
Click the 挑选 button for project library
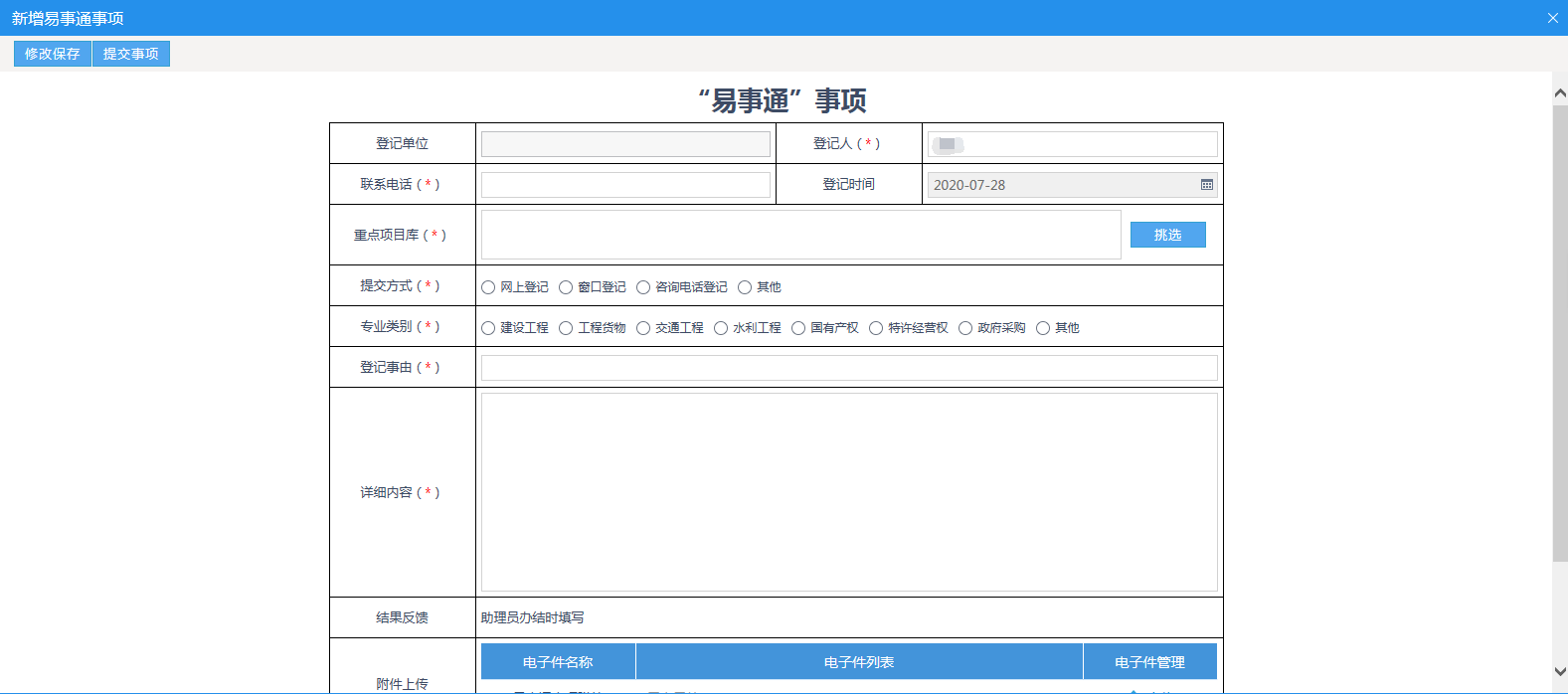coord(1167,235)
